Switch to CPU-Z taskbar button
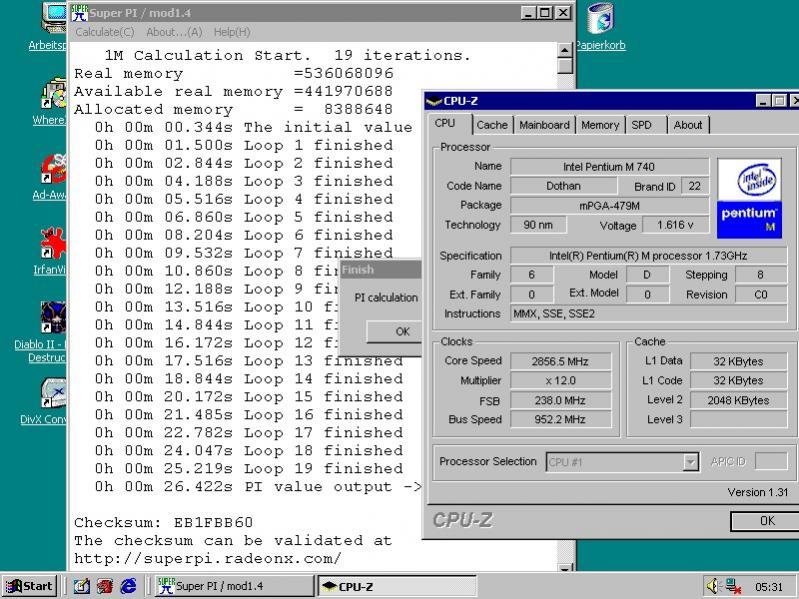The image size is (799, 599). click(396, 586)
